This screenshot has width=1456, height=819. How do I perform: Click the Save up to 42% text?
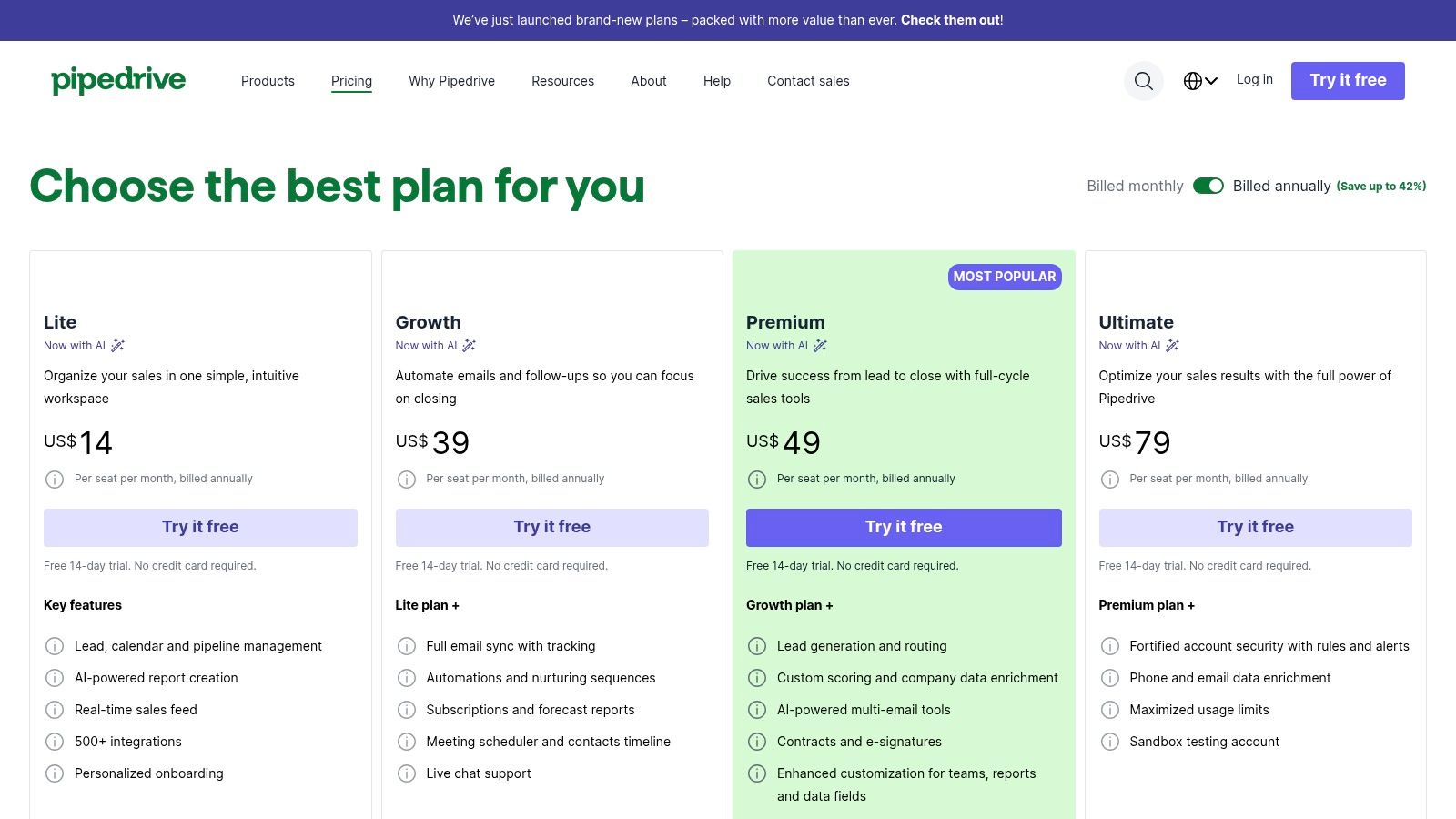(1380, 187)
